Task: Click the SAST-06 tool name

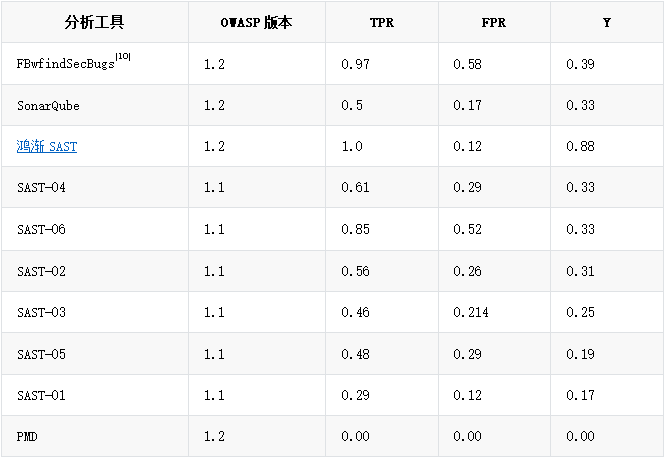Action: point(41,229)
